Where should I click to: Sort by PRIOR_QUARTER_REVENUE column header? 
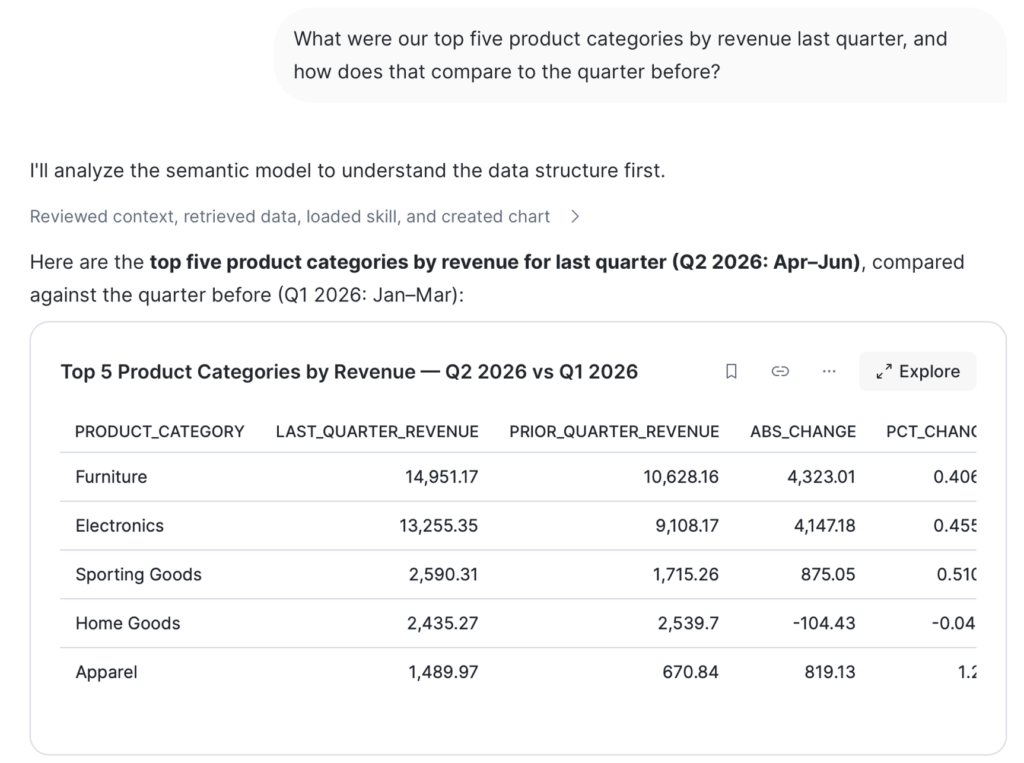[614, 431]
